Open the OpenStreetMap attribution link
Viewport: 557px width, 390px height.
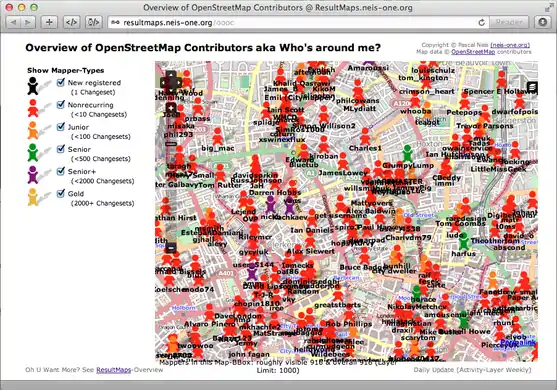coord(473,52)
